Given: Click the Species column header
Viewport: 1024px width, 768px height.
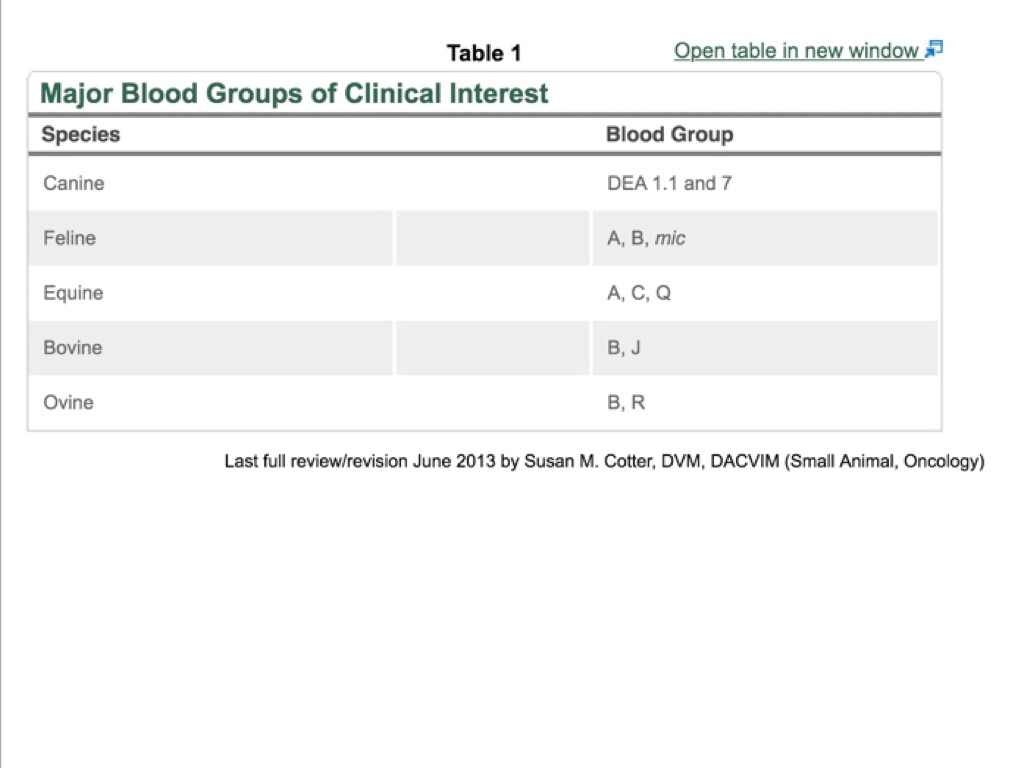Looking at the screenshot, I should pyautogui.click(x=81, y=135).
